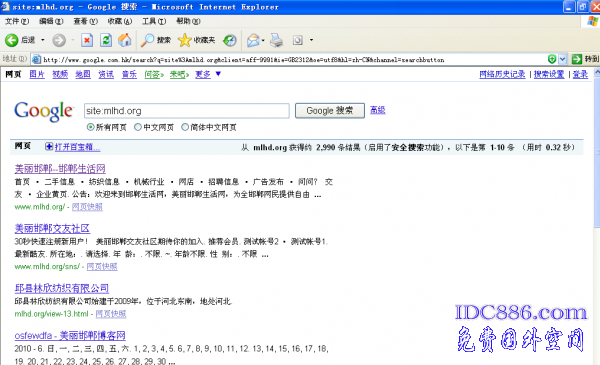The width and height of the screenshot is (600, 365).
Task: Click the red Stop loading icon
Action: (87, 40)
